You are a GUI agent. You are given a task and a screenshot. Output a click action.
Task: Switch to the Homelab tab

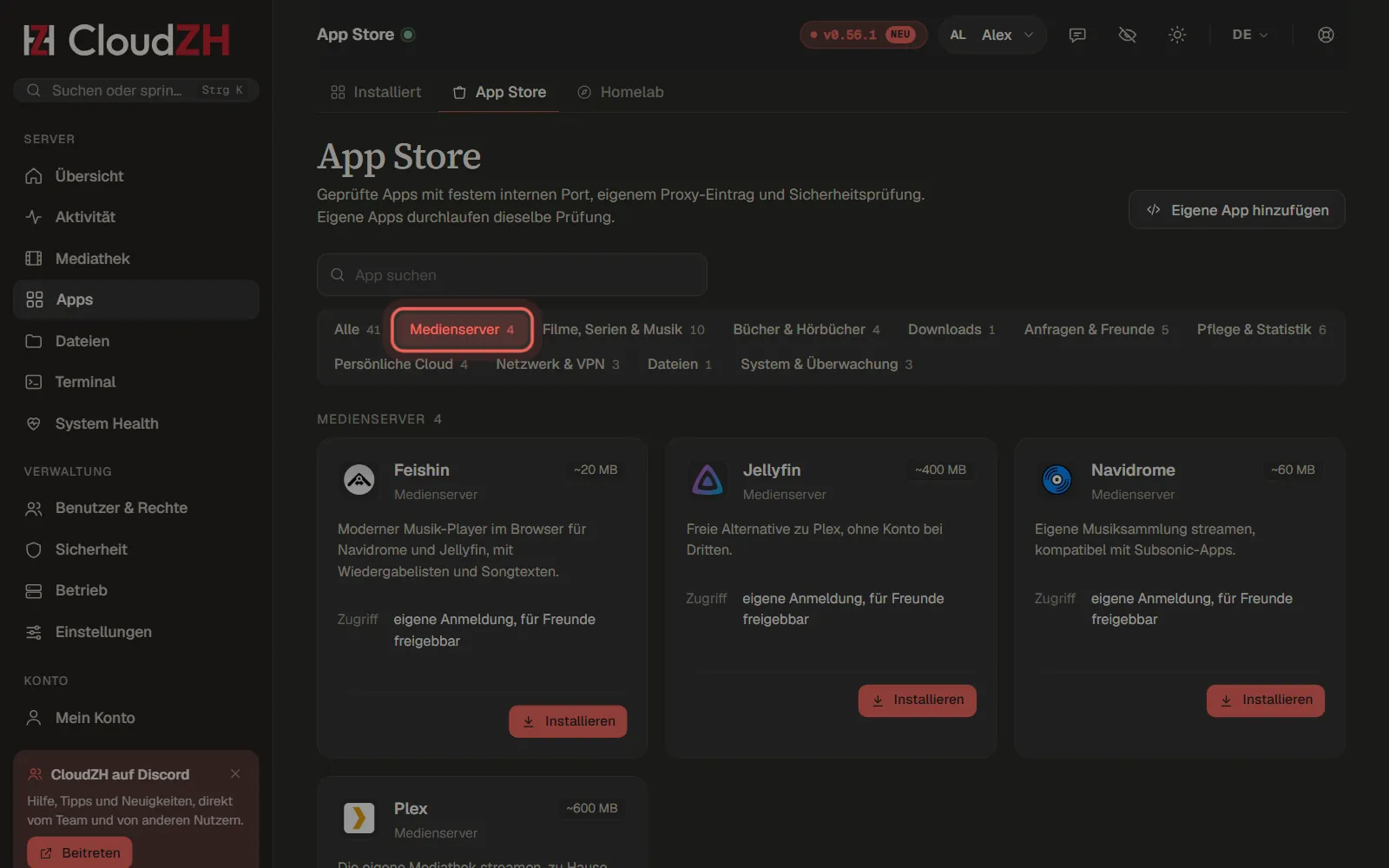[x=621, y=92]
